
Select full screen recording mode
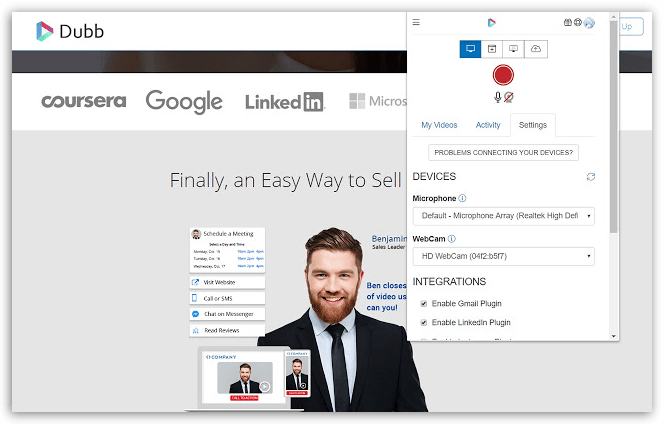click(470, 49)
